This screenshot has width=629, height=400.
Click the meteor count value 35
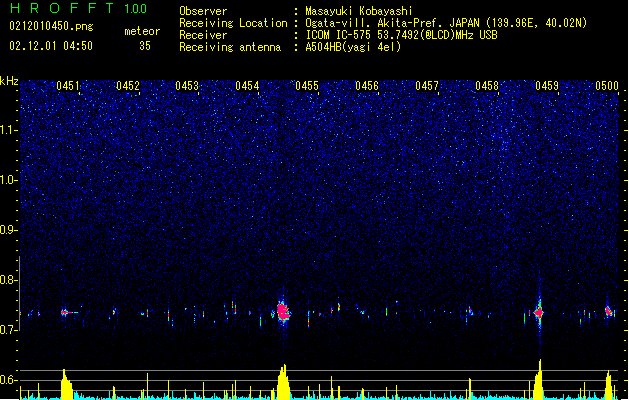click(145, 46)
